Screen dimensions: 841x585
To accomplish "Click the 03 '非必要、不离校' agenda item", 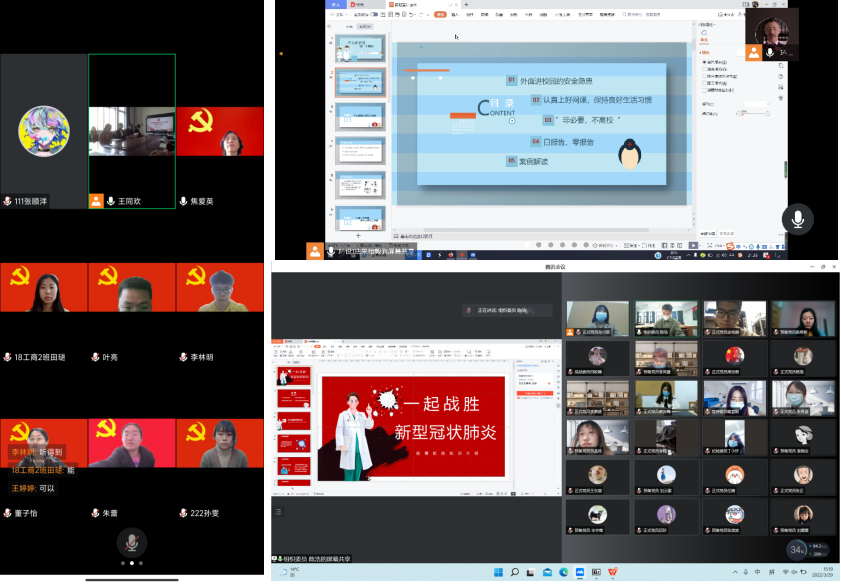I will coord(581,121).
